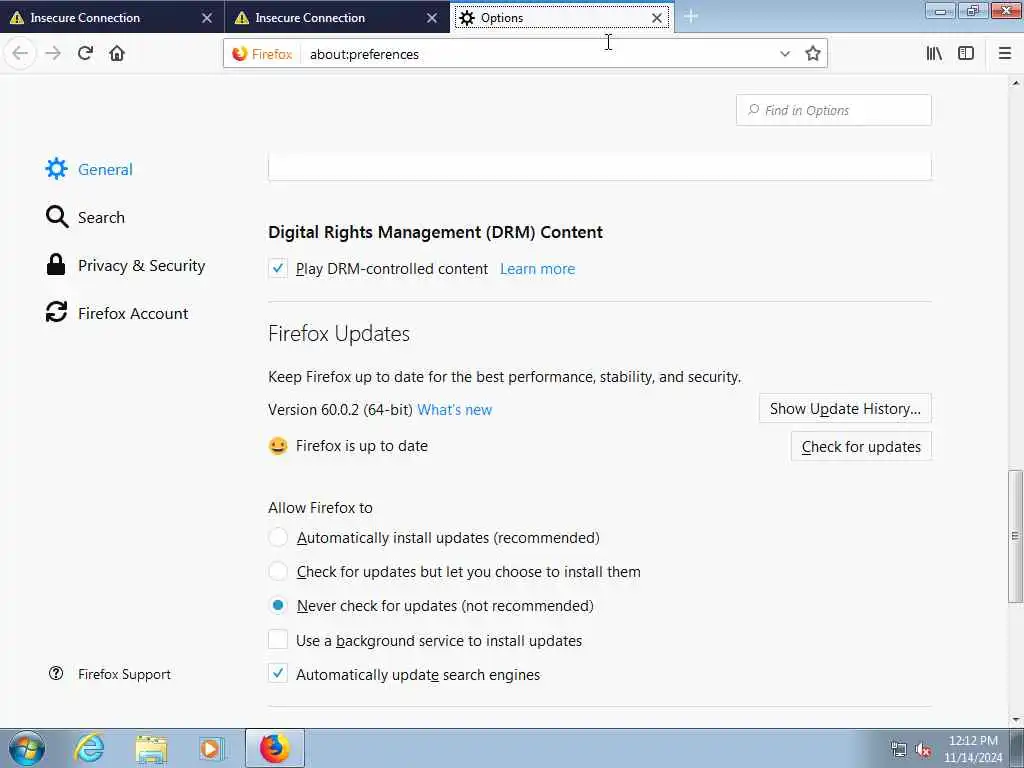
Task: Click the Privacy & Security lock icon
Action: [x=56, y=265]
